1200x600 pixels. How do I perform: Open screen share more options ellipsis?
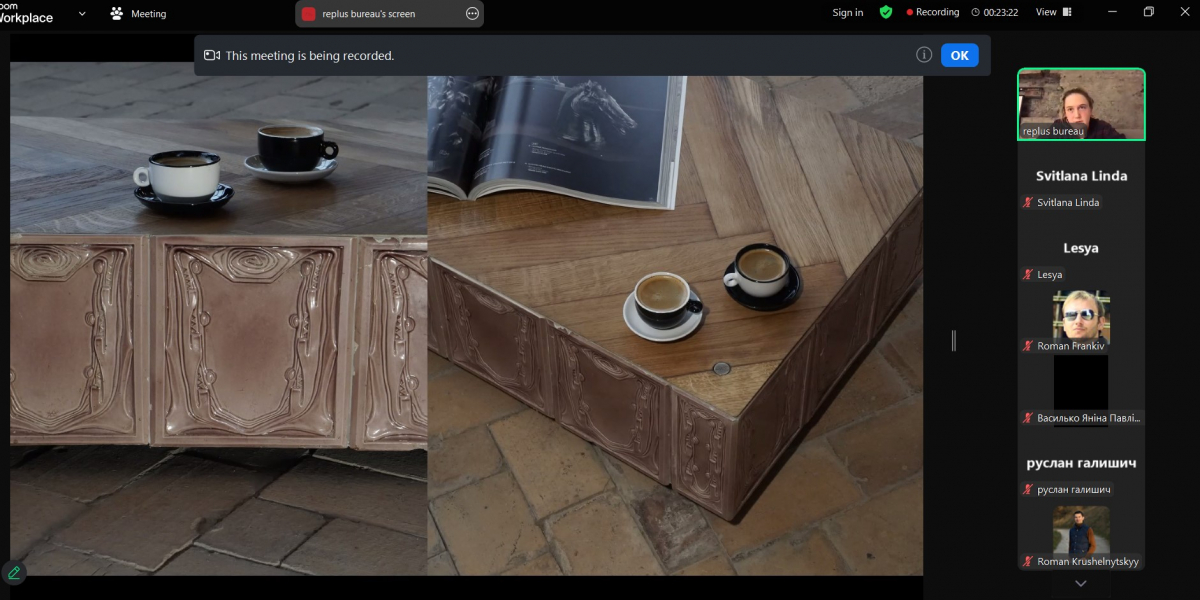coord(472,14)
